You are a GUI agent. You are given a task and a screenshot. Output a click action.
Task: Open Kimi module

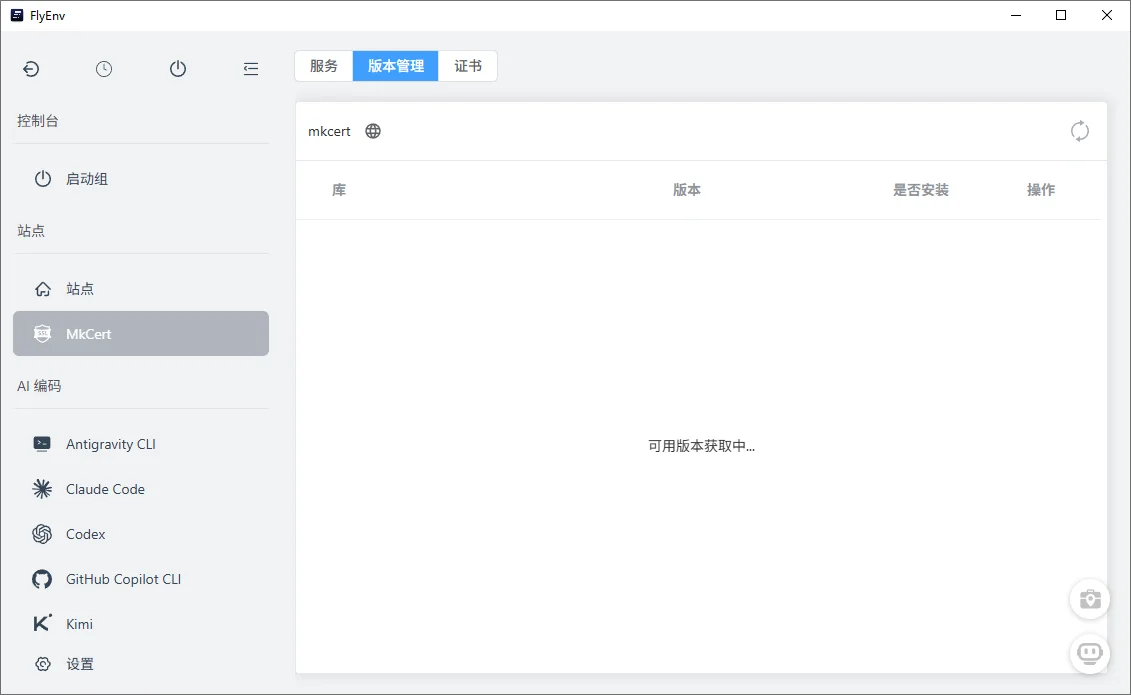141,624
